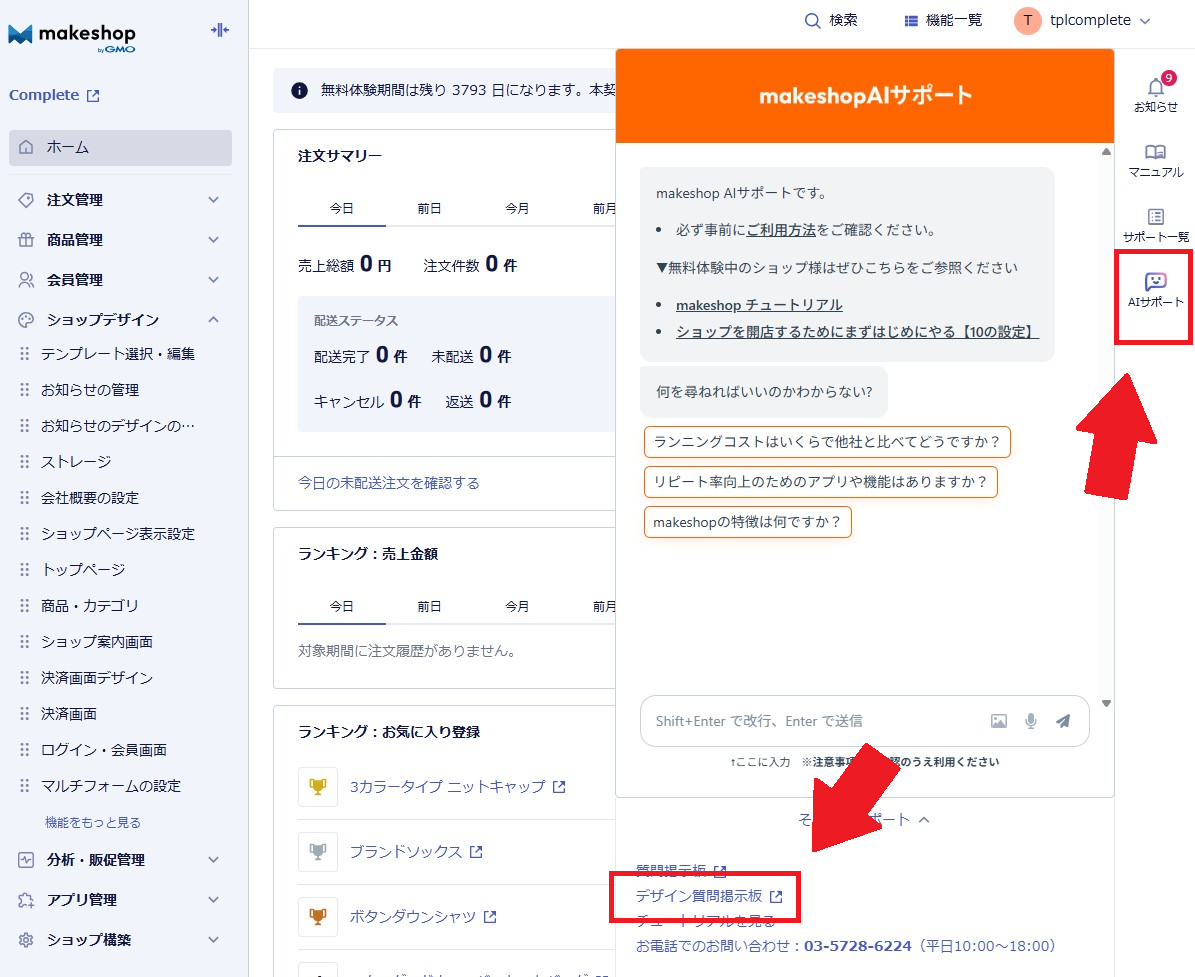Open お知らせ notifications bell

(x=1155, y=93)
